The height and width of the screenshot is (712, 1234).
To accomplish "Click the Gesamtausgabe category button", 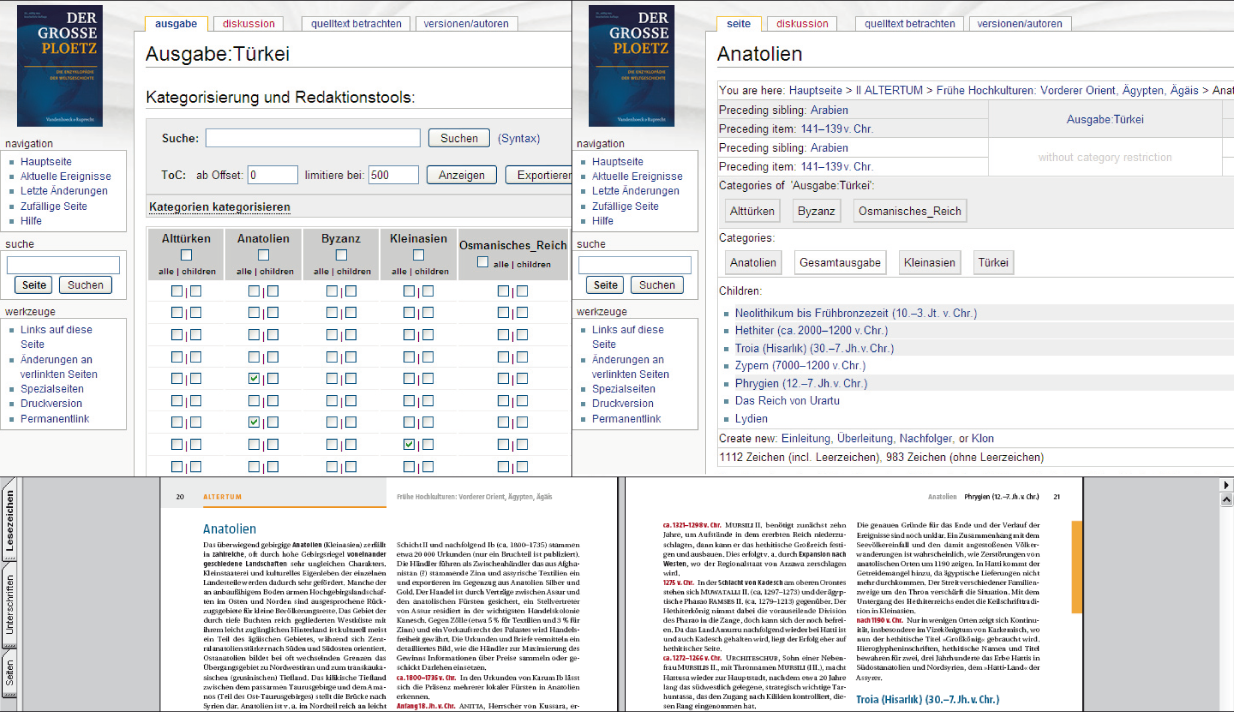I will [x=840, y=263].
